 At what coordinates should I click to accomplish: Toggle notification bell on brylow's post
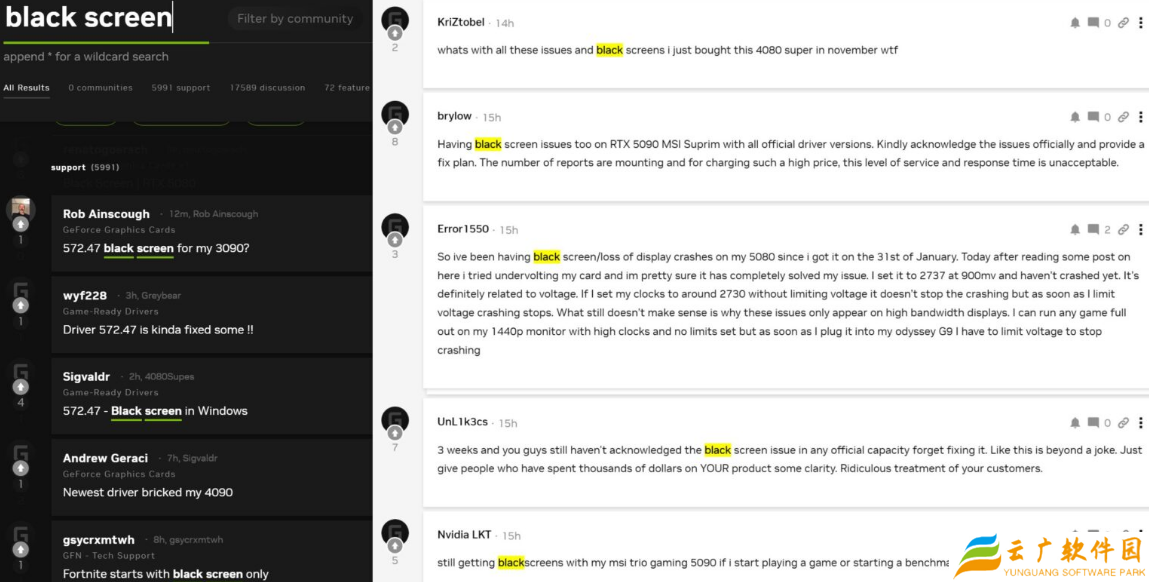(x=1075, y=117)
